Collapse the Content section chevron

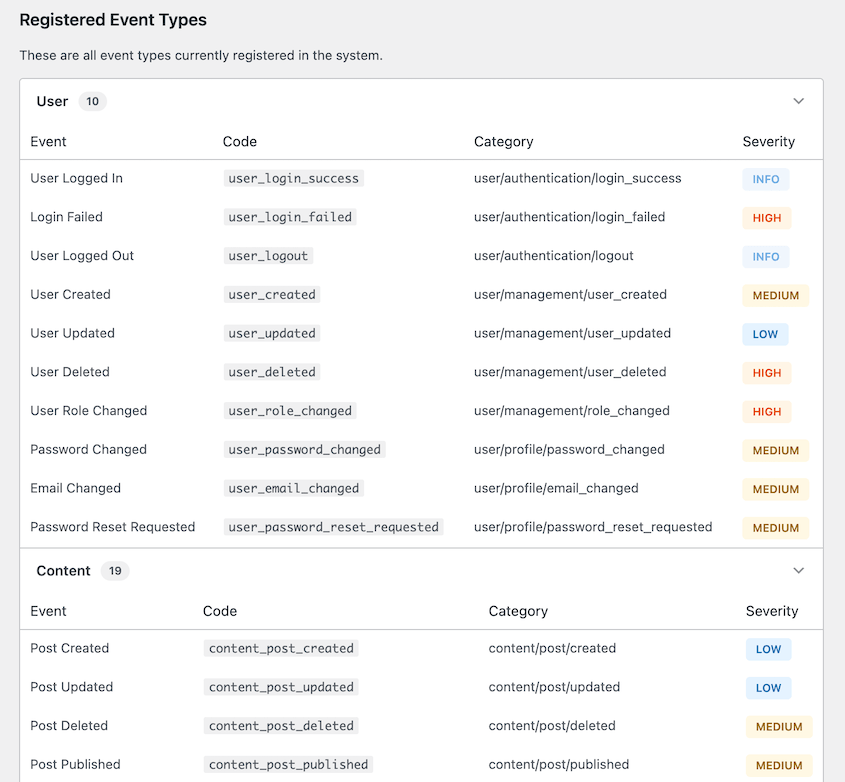tap(798, 571)
